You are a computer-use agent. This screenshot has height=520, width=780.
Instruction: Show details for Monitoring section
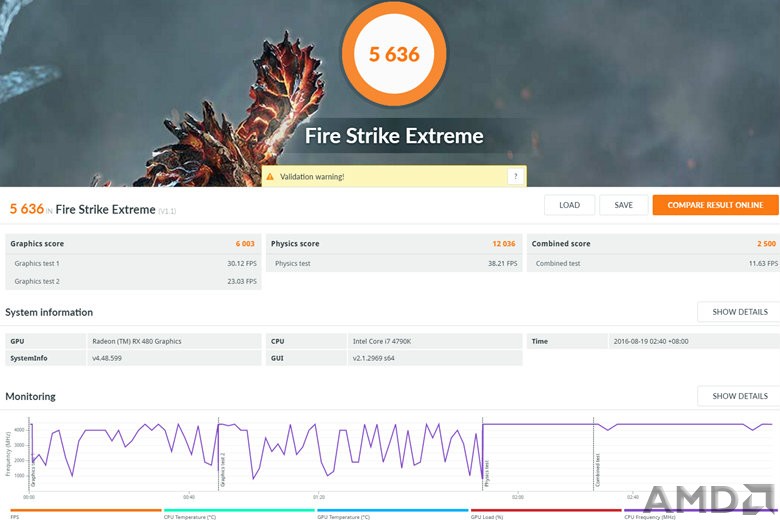point(740,396)
